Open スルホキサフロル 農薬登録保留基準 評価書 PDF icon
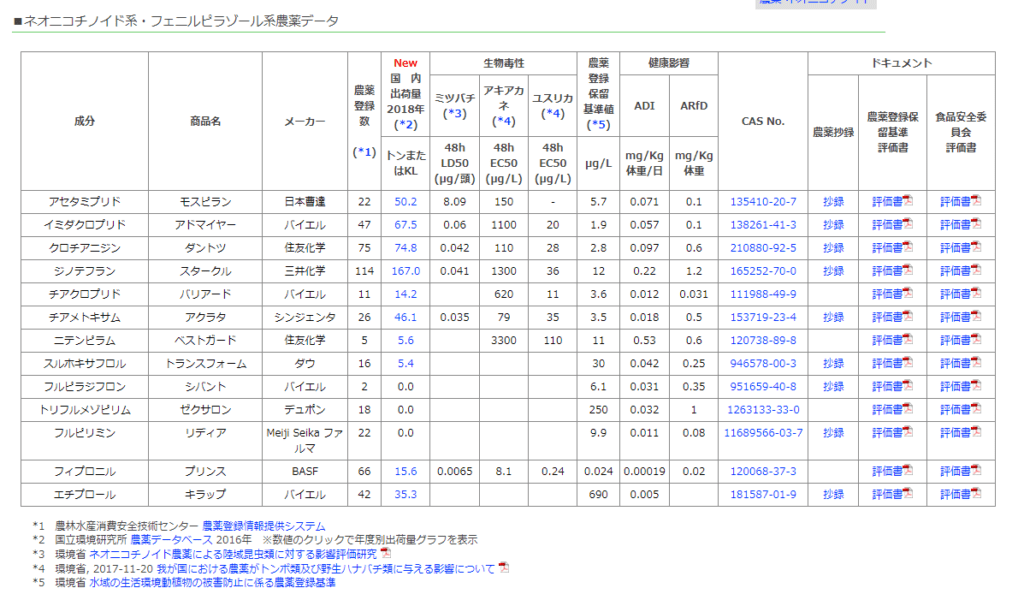 (907, 363)
